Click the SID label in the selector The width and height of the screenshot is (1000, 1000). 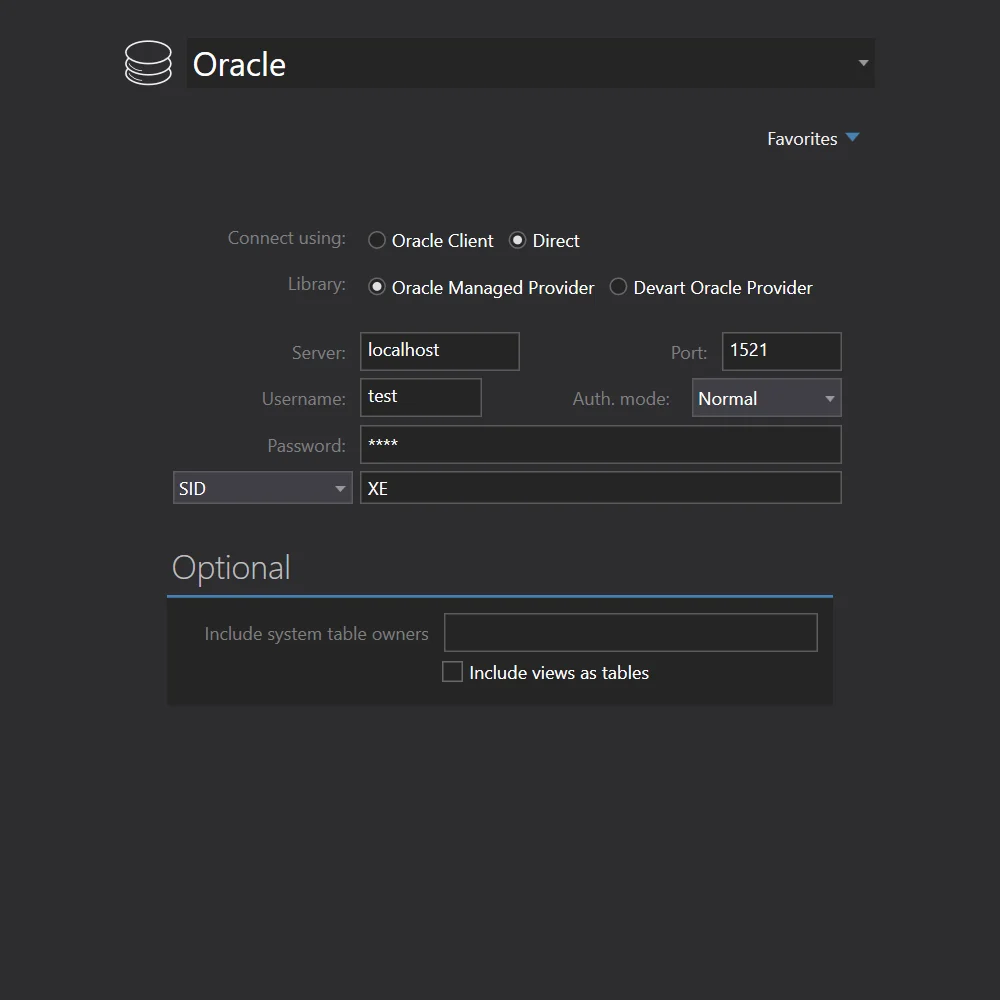tap(193, 487)
